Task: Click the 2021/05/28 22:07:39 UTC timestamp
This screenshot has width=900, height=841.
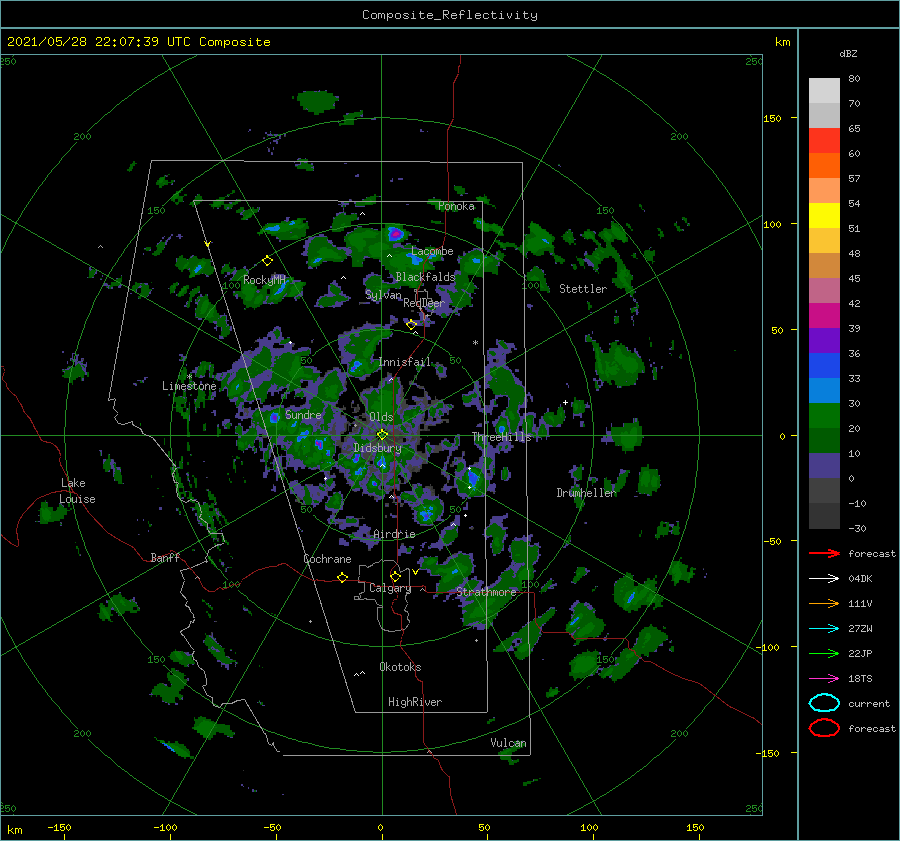Action: pyautogui.click(x=138, y=42)
